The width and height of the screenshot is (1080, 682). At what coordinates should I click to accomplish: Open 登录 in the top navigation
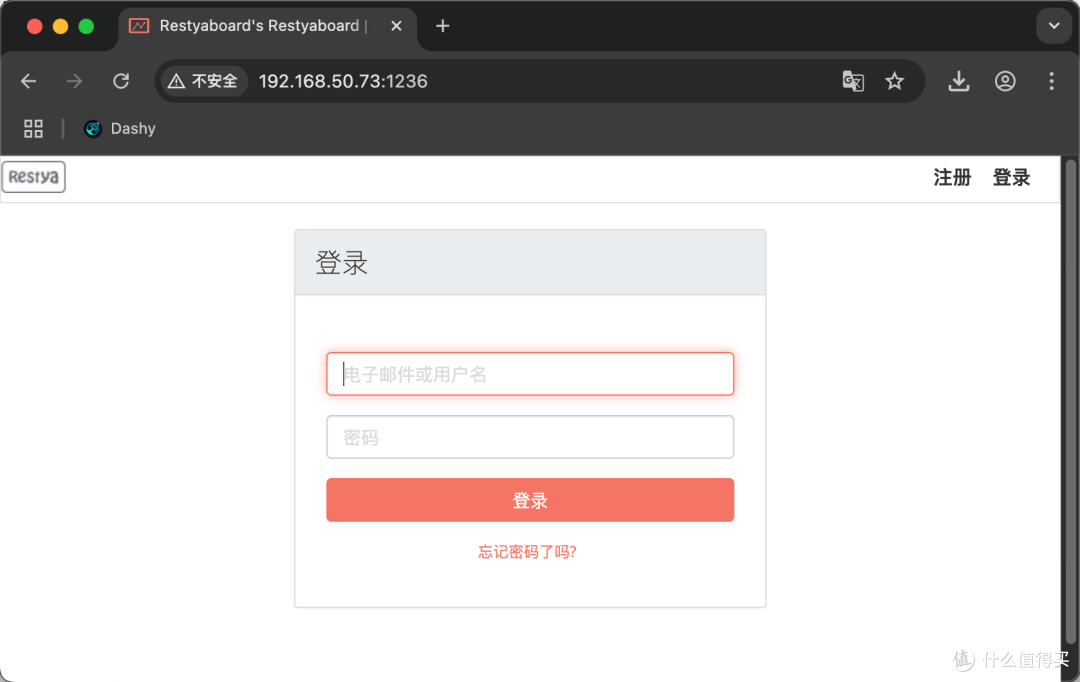1011,178
